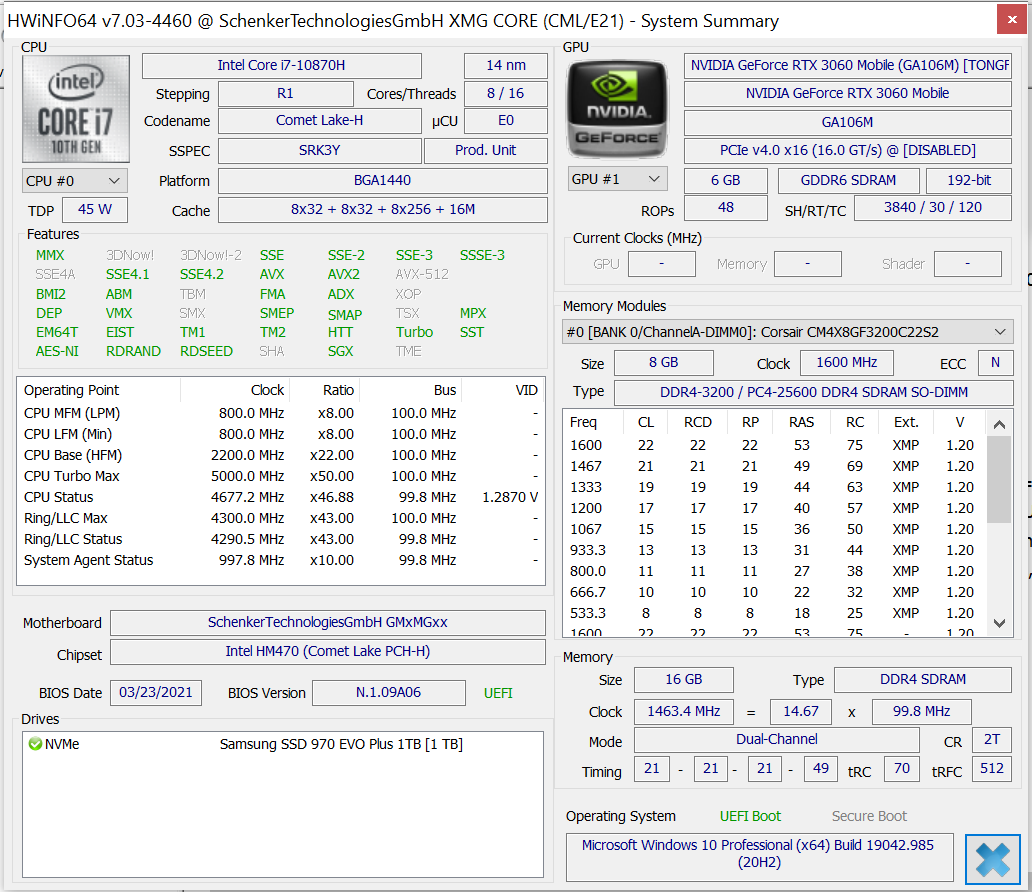Viewport: 1032px width, 892px height.
Task: Click the Turbo feature label
Action: tap(415, 332)
